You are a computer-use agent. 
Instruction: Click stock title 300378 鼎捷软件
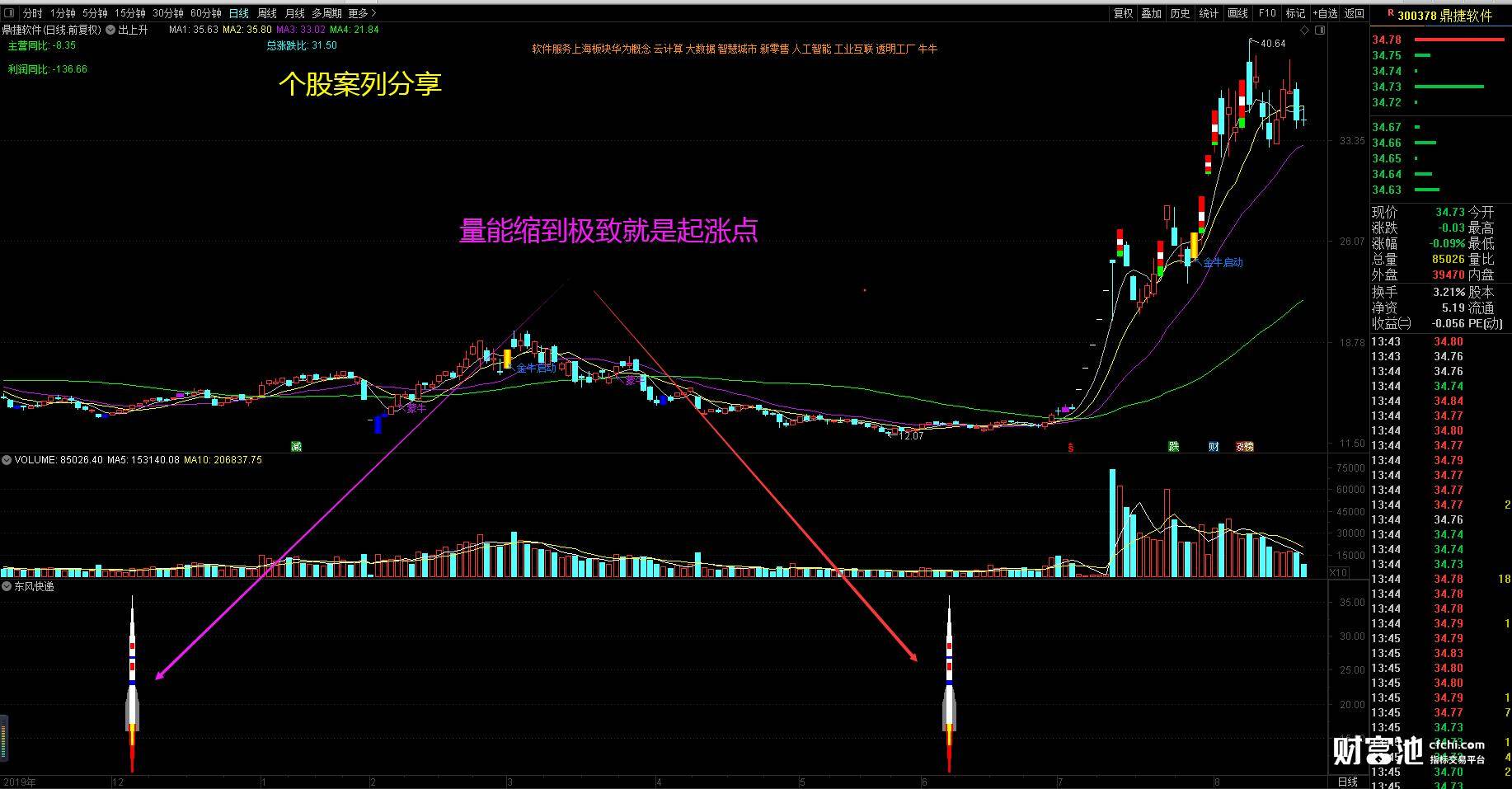tap(1445, 15)
